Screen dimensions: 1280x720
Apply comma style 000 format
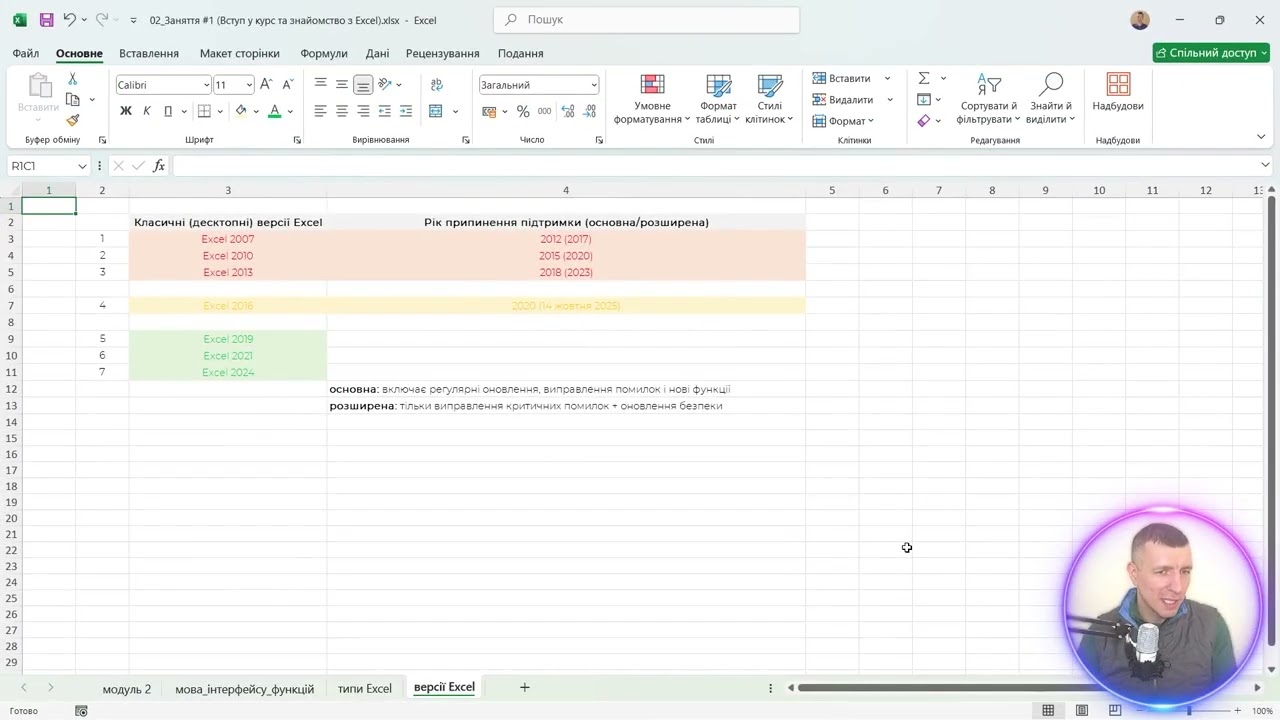[x=544, y=111]
